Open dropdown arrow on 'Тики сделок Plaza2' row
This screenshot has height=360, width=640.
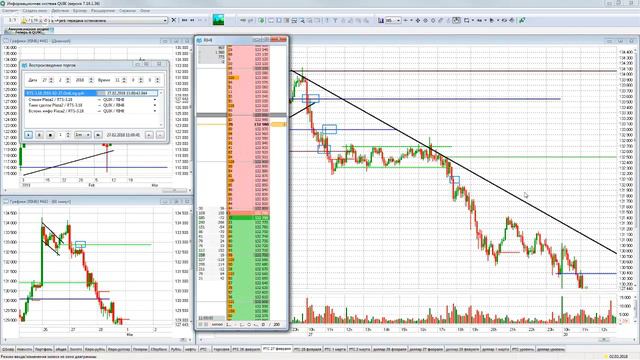(155, 105)
